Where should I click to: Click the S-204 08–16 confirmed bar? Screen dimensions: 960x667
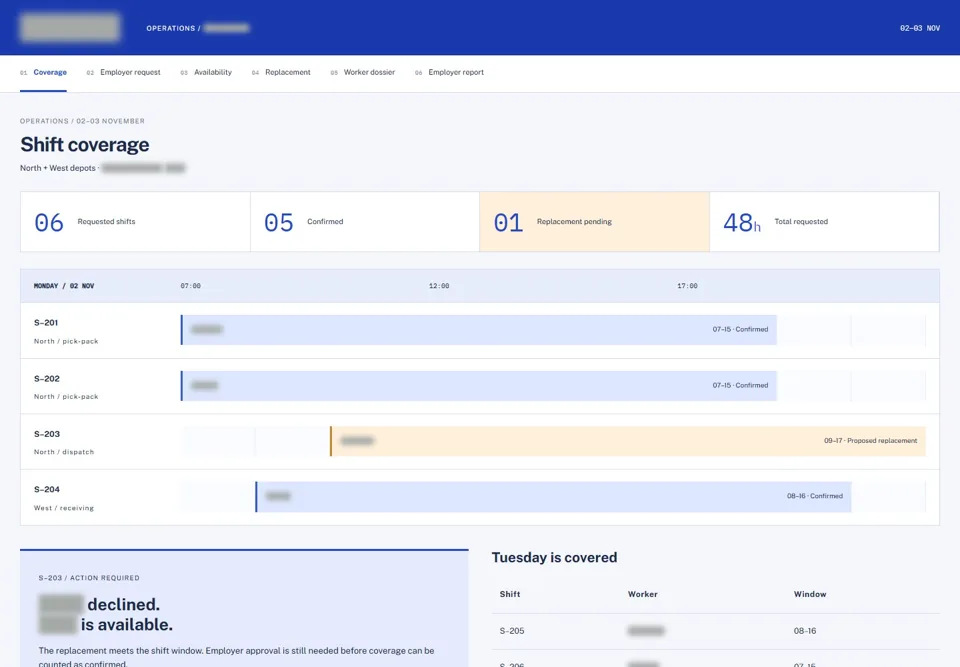click(553, 497)
